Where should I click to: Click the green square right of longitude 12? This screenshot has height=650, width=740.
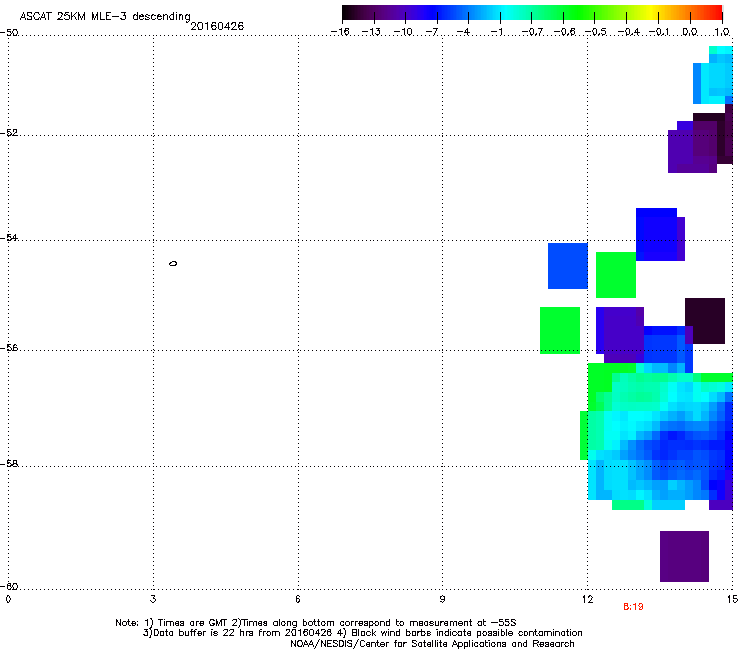tap(616, 275)
